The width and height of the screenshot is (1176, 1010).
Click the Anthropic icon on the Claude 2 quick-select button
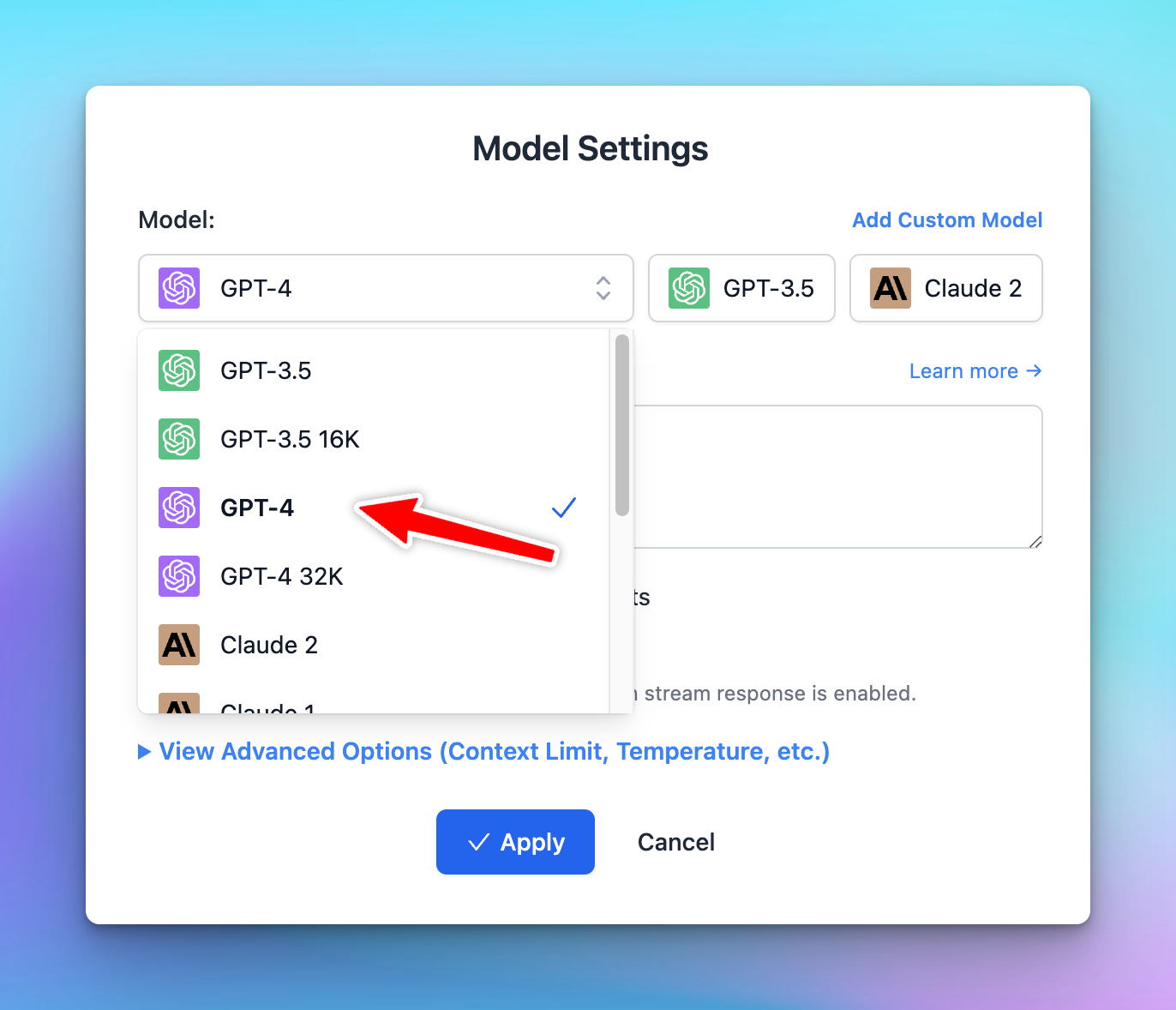pos(890,288)
